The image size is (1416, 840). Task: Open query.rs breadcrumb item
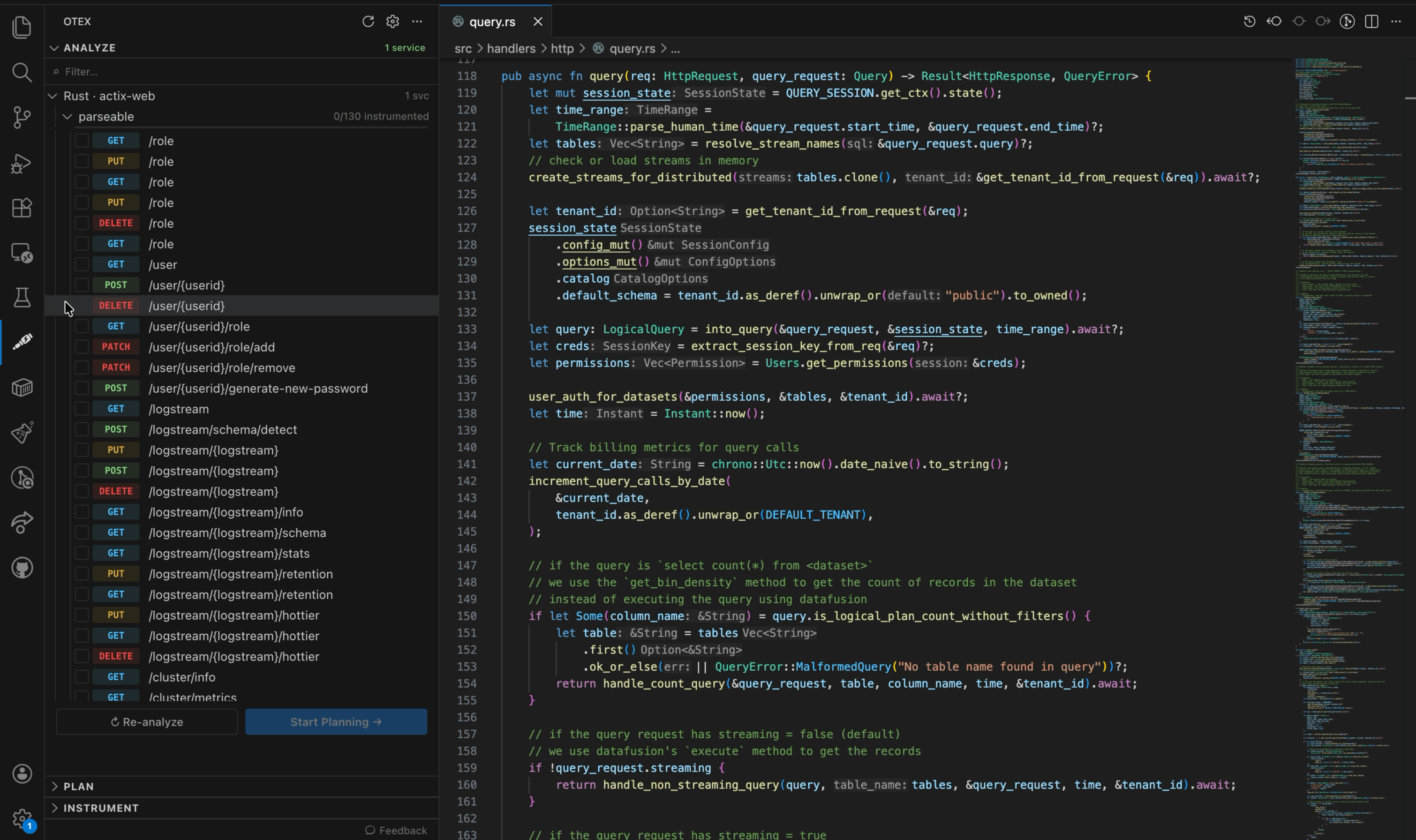(x=632, y=49)
